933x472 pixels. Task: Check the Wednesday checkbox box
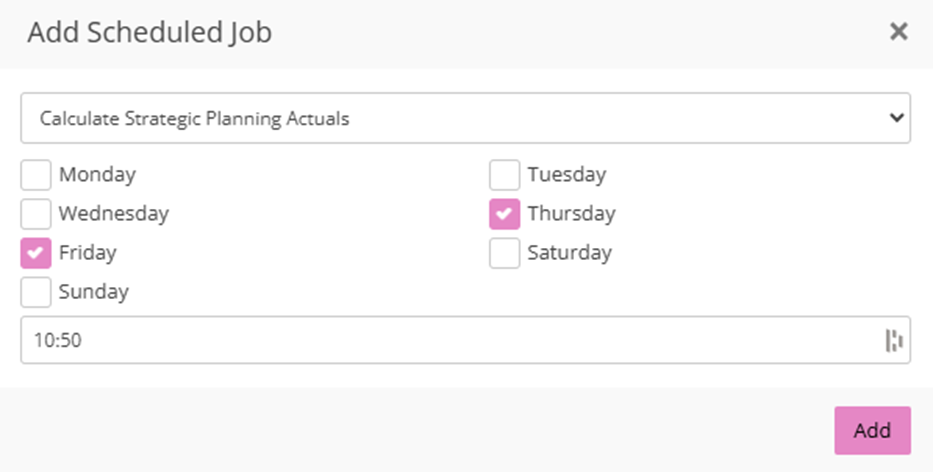point(36,214)
